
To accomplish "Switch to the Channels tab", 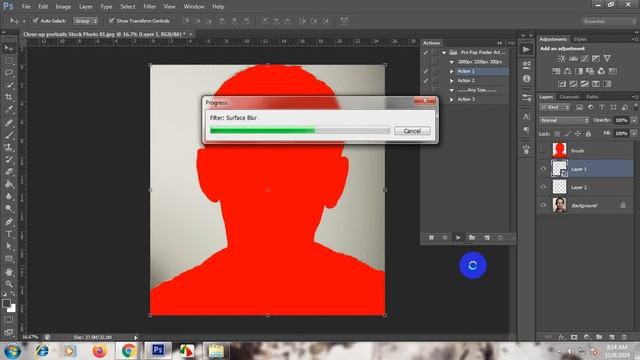I will point(569,97).
